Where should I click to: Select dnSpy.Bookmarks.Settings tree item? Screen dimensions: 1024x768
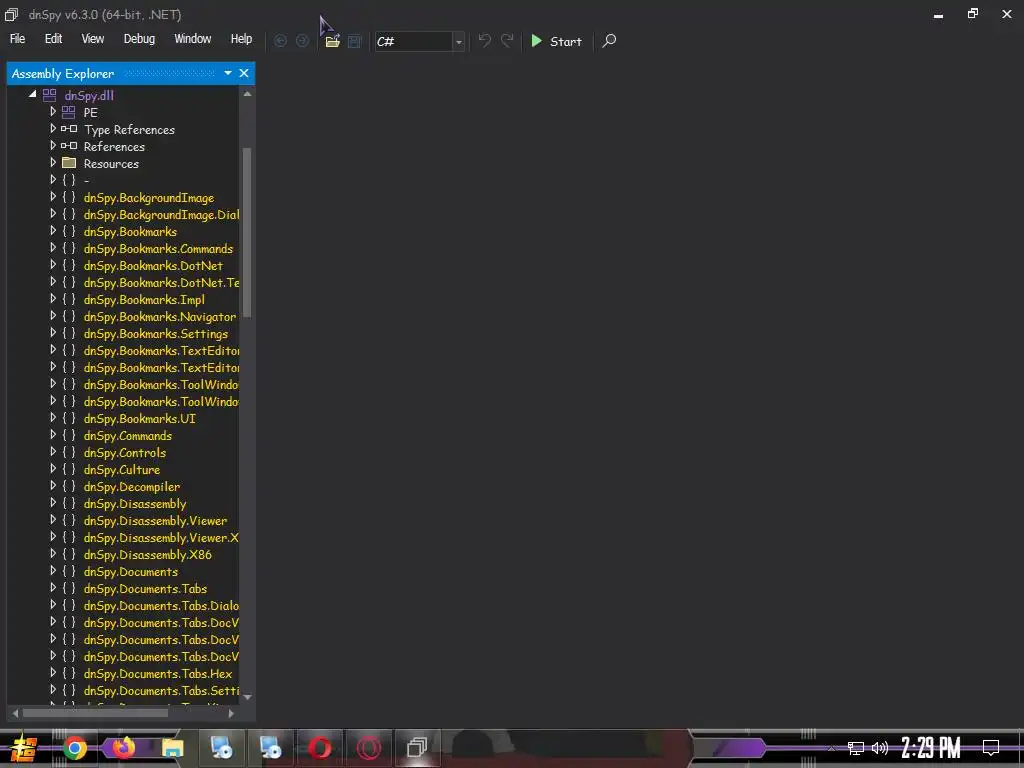pos(155,333)
